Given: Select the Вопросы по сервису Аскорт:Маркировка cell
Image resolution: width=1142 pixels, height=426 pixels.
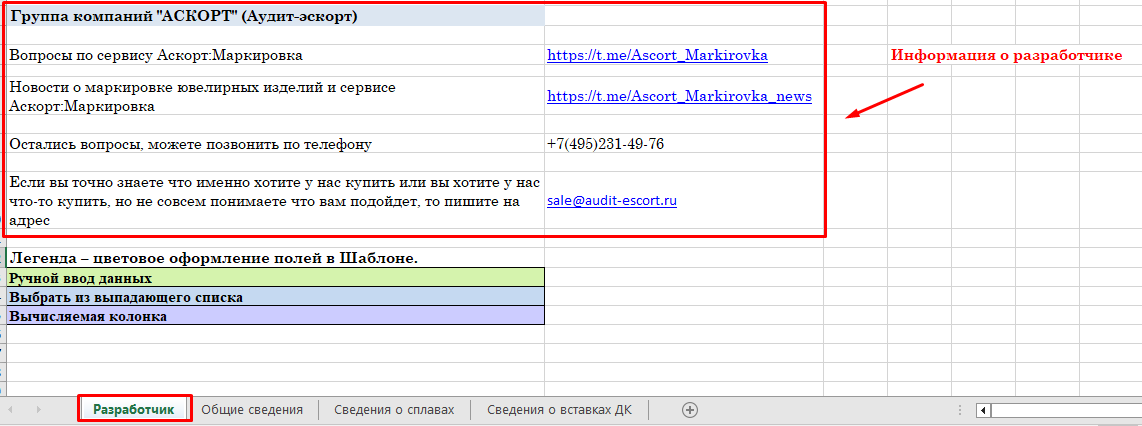Looking at the screenshot, I should pos(275,55).
